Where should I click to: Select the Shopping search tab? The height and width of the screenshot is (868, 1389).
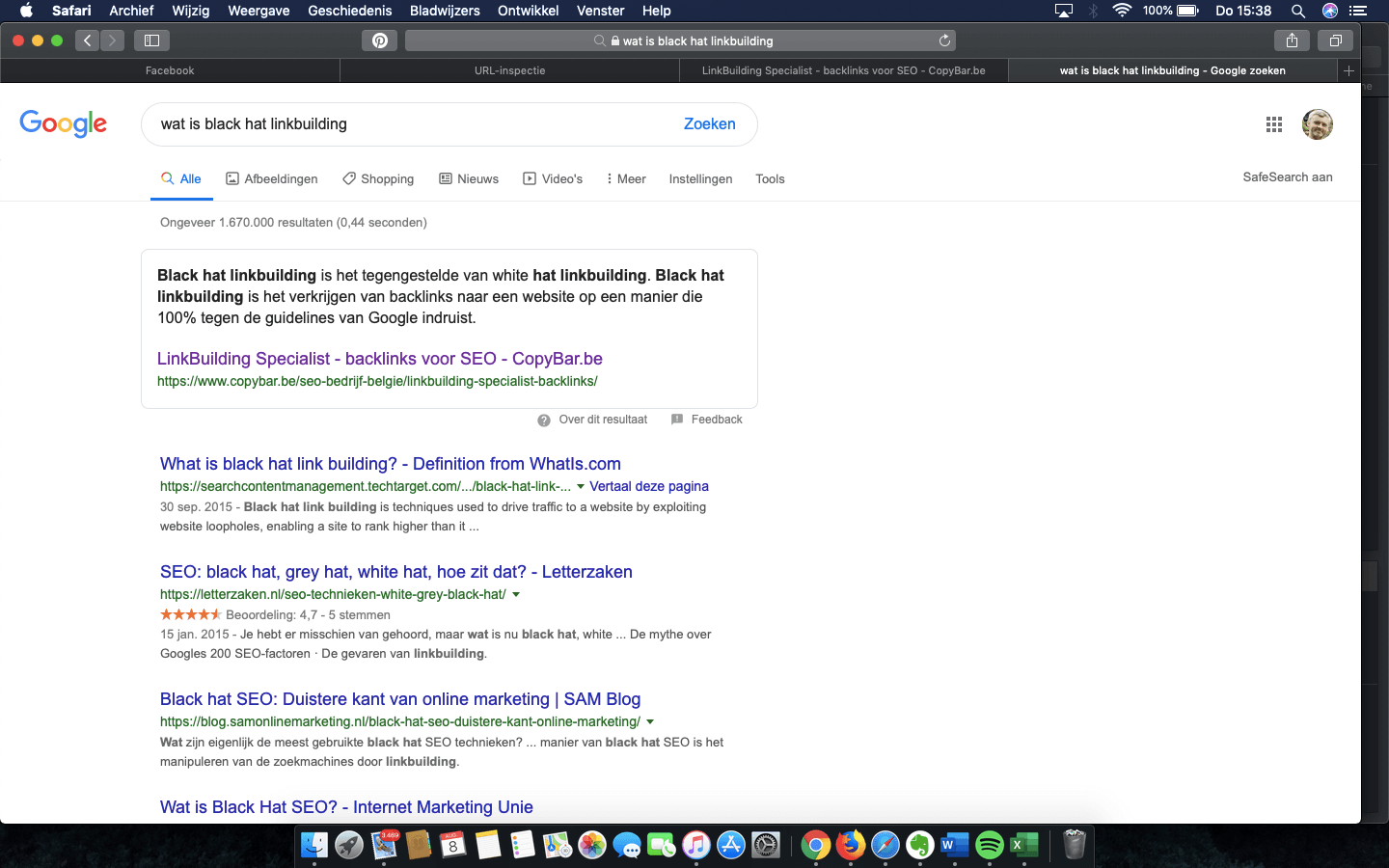(x=378, y=179)
